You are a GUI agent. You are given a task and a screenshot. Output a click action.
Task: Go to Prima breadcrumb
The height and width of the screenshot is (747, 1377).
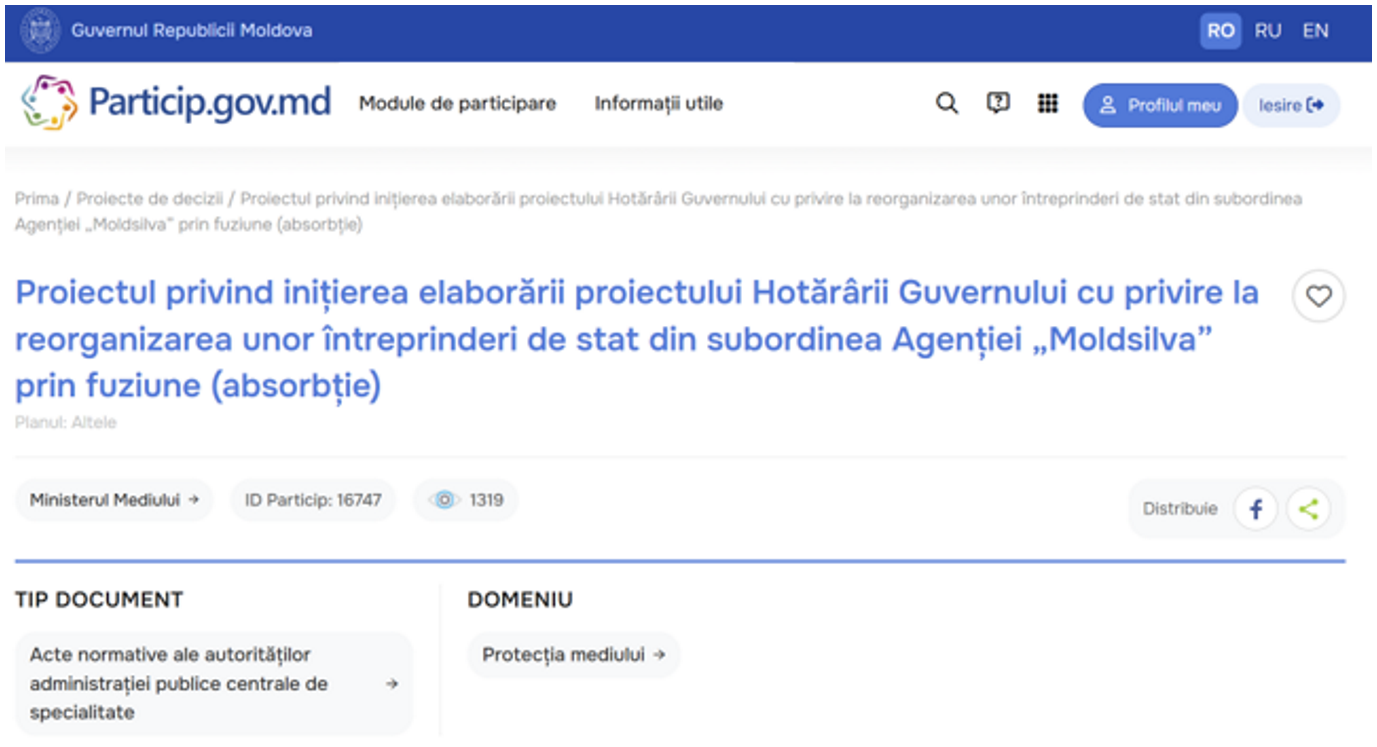click(x=37, y=198)
